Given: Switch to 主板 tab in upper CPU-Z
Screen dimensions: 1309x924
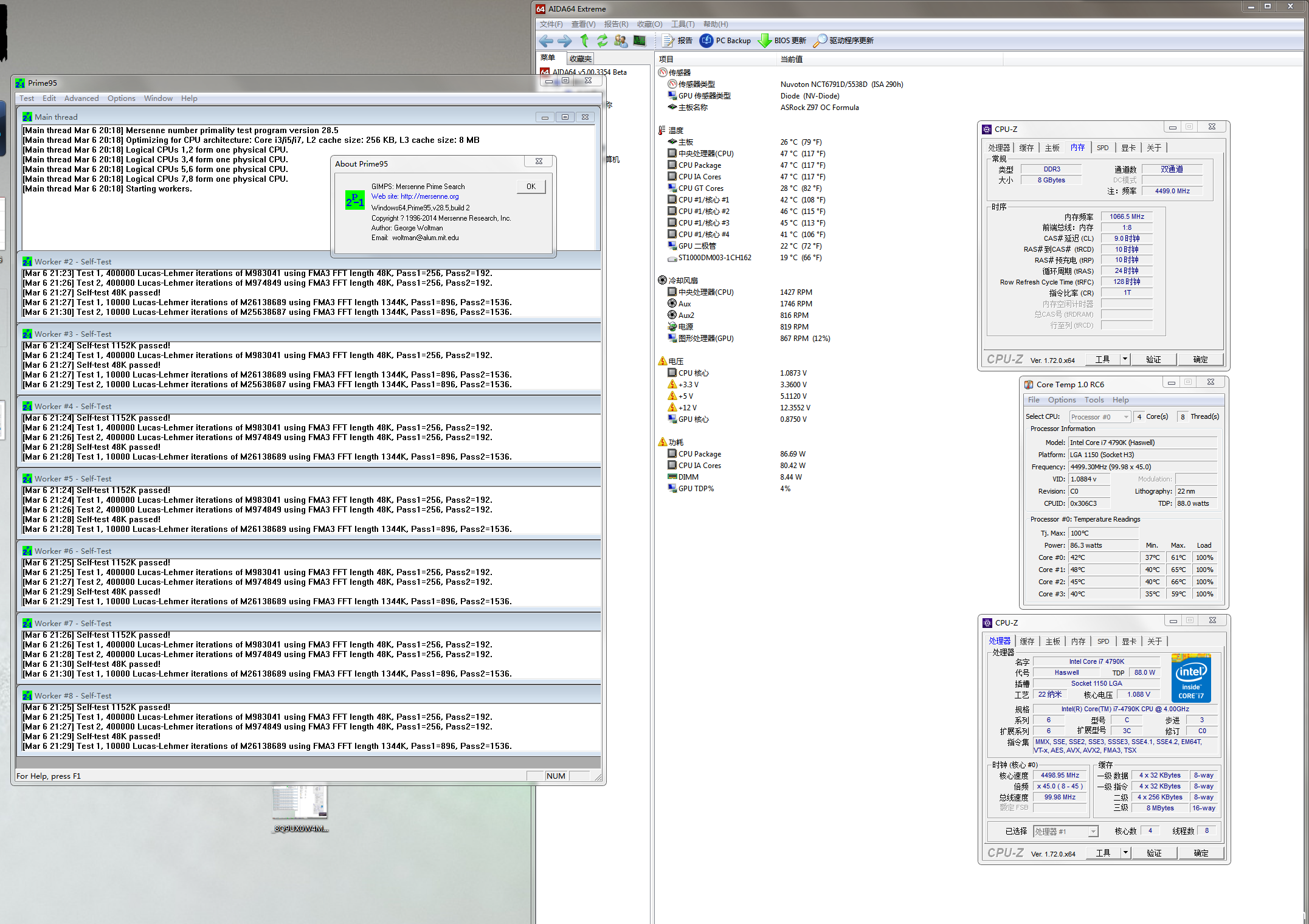Looking at the screenshot, I should click(x=1052, y=148).
